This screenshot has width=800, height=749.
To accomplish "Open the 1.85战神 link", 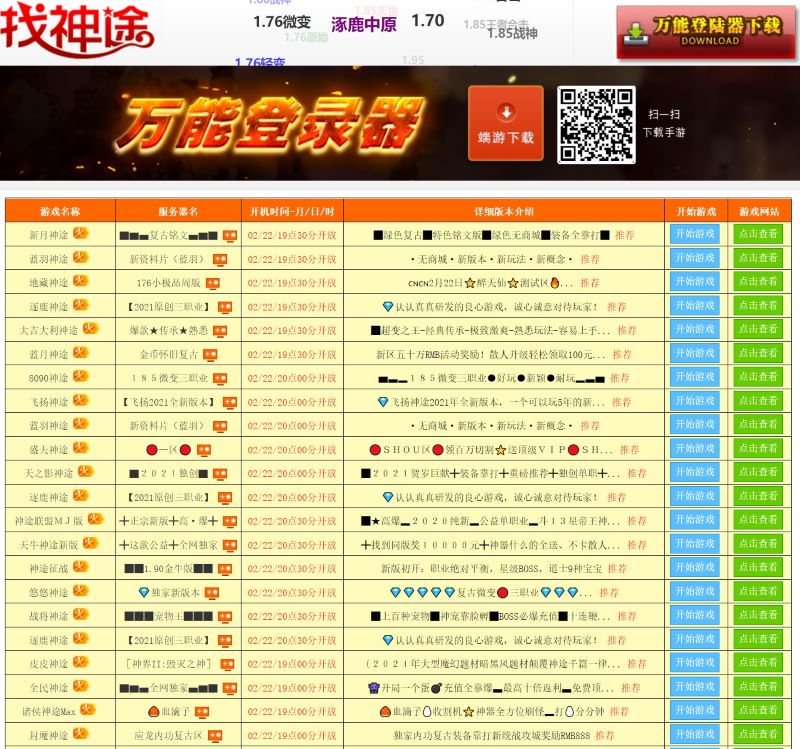I will coord(512,33).
